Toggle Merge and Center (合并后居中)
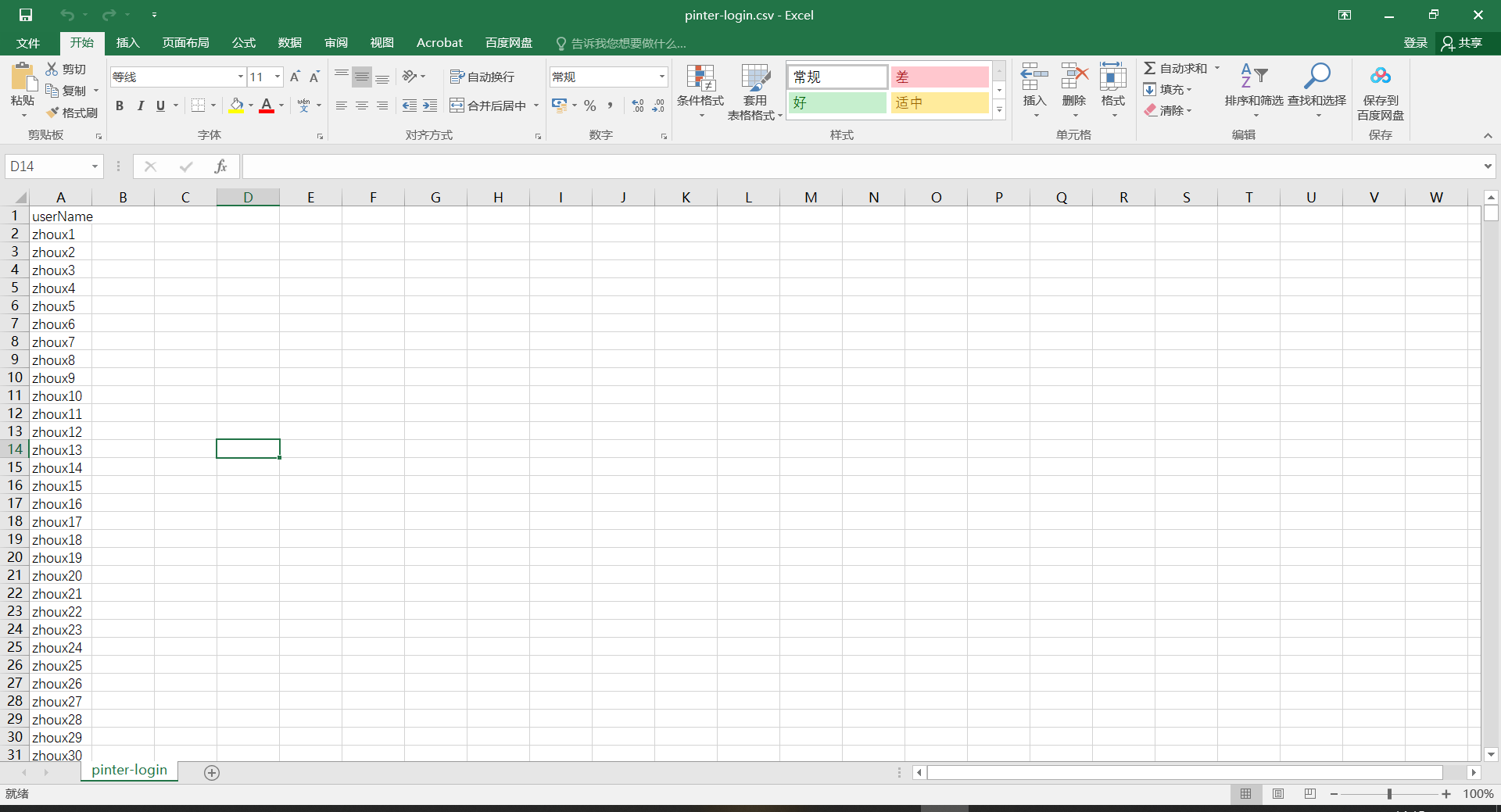1501x812 pixels. 489,106
